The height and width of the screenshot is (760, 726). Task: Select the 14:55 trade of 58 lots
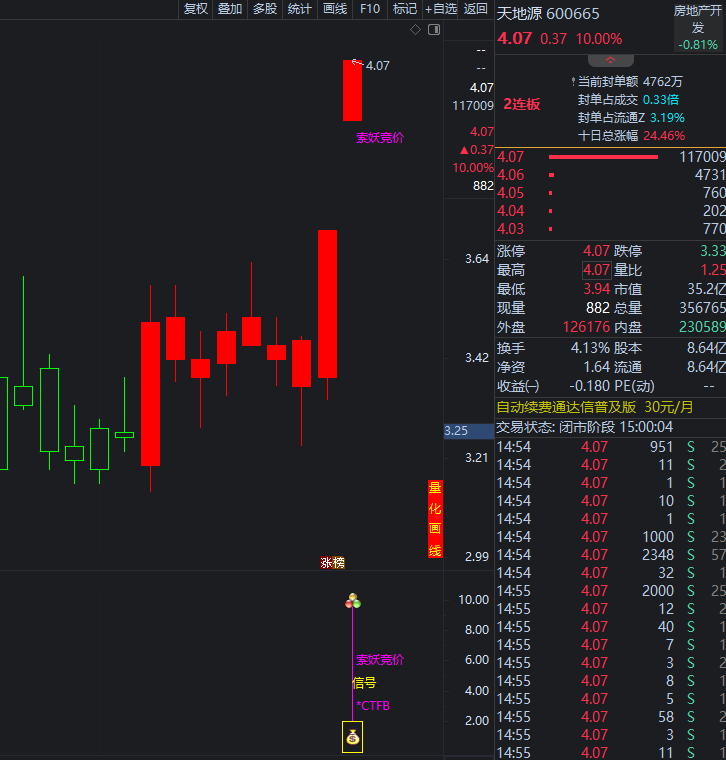pos(611,716)
